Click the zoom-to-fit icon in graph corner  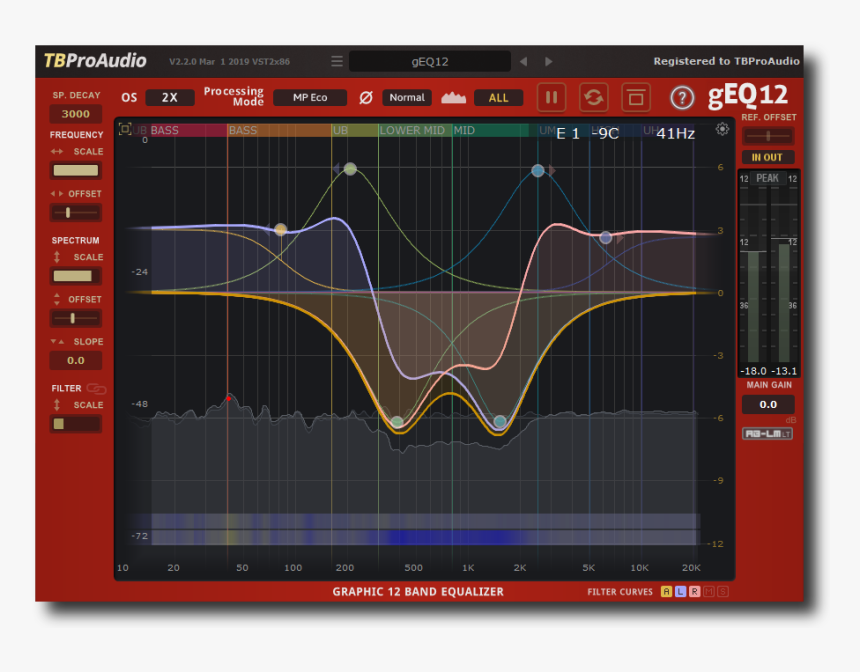[x=125, y=129]
